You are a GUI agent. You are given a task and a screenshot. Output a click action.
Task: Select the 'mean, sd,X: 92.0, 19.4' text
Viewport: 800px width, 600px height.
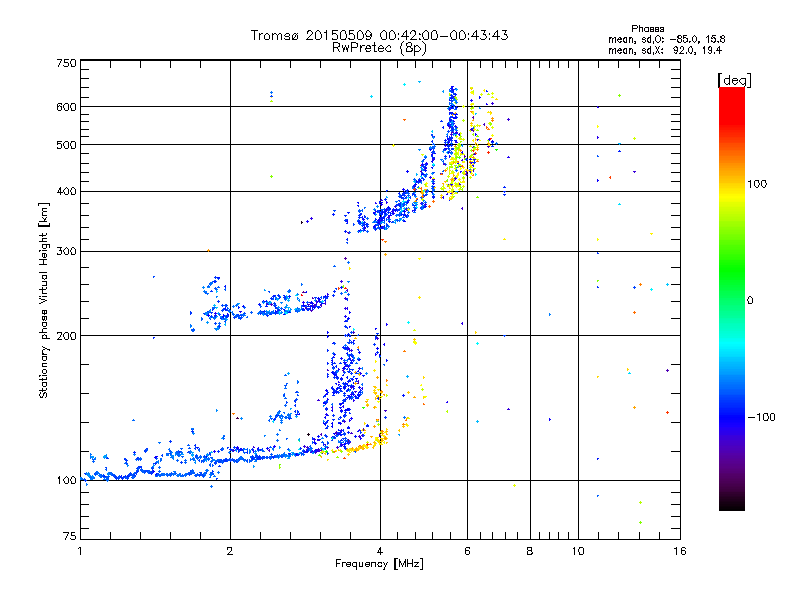[x=665, y=50]
